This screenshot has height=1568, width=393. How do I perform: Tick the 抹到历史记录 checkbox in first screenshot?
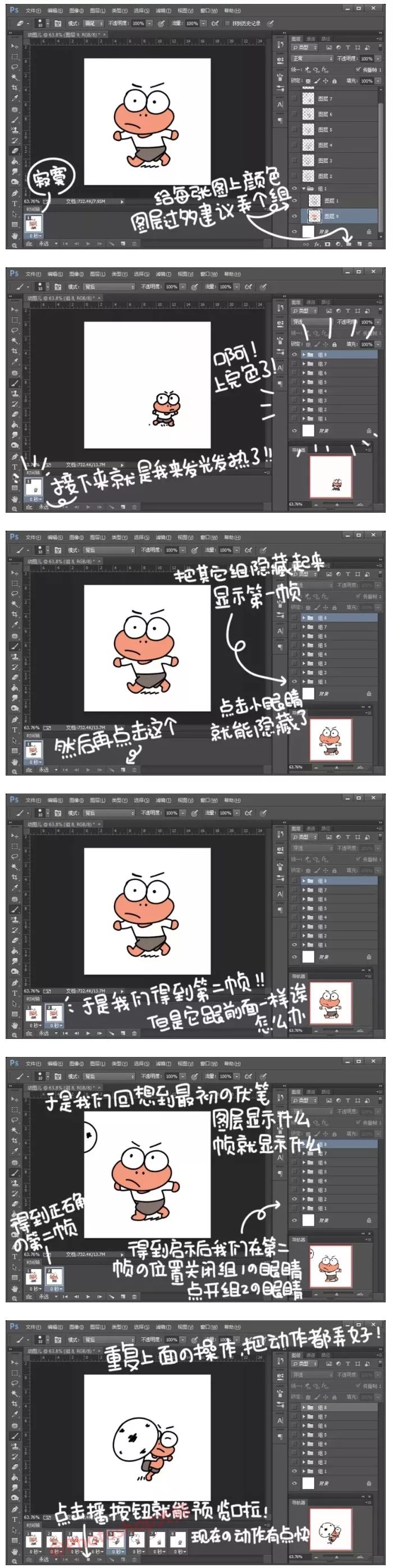[x=227, y=23]
